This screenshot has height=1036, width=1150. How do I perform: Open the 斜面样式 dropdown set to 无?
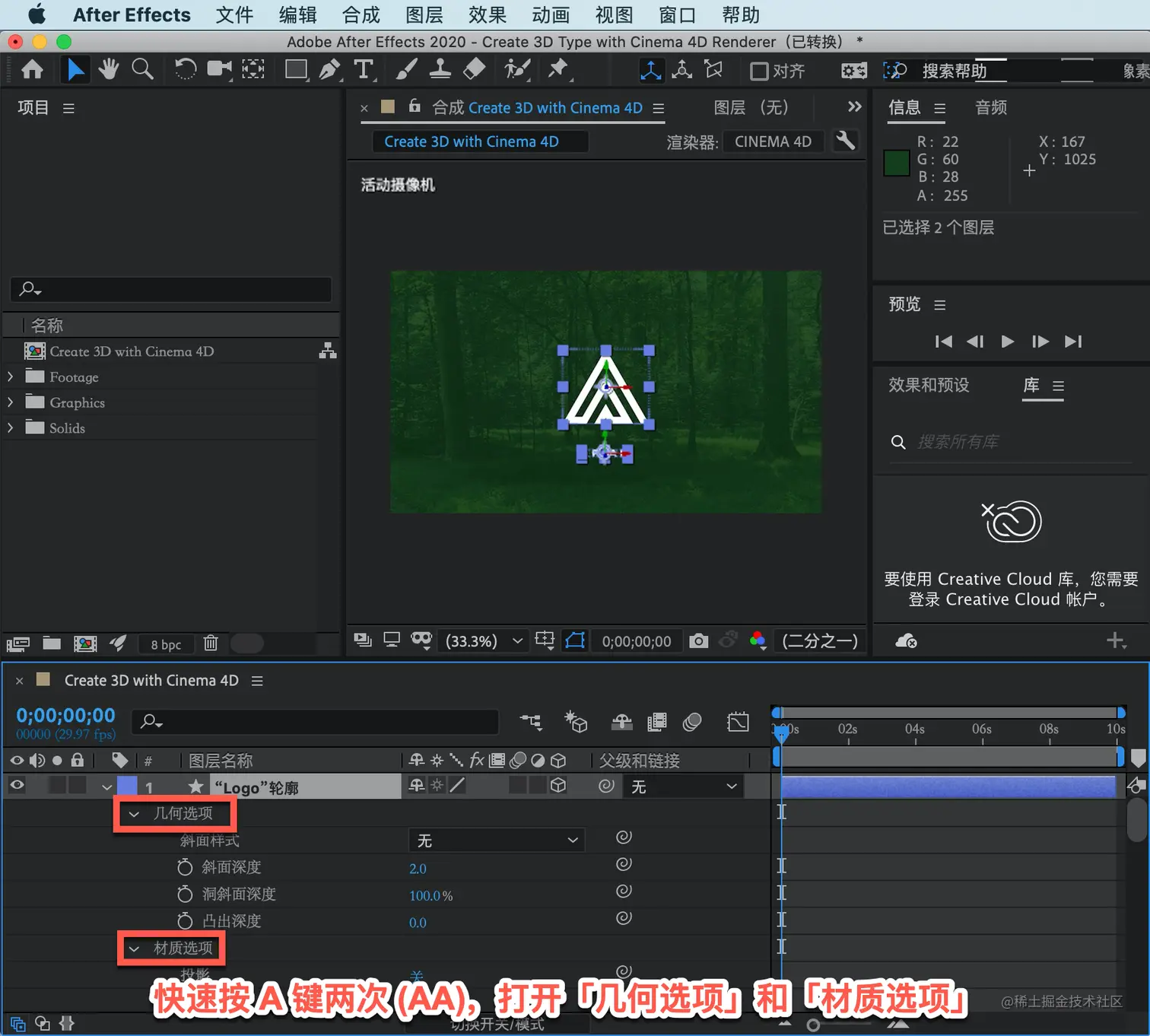point(497,840)
